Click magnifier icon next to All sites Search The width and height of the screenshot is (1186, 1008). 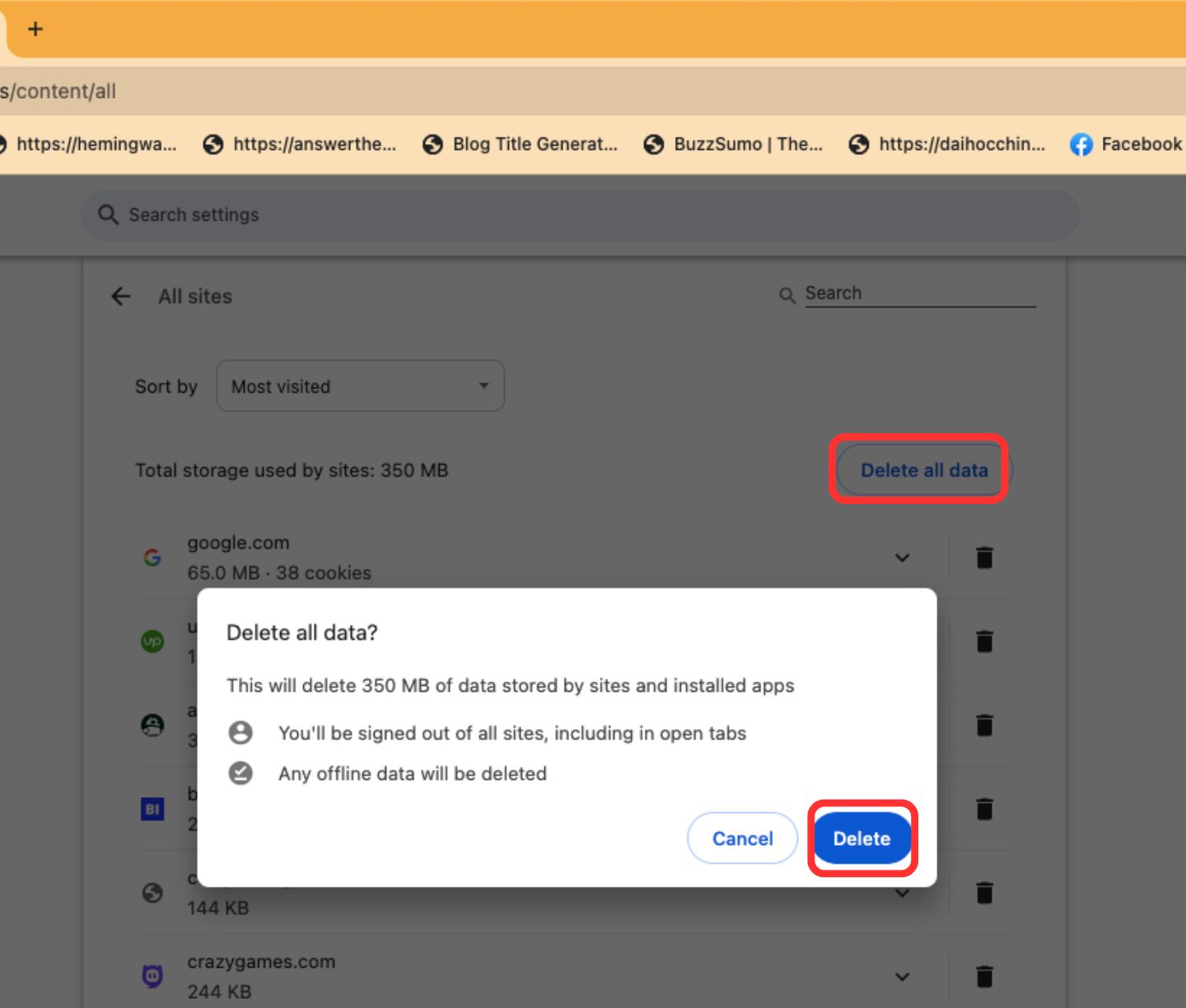[x=787, y=295]
